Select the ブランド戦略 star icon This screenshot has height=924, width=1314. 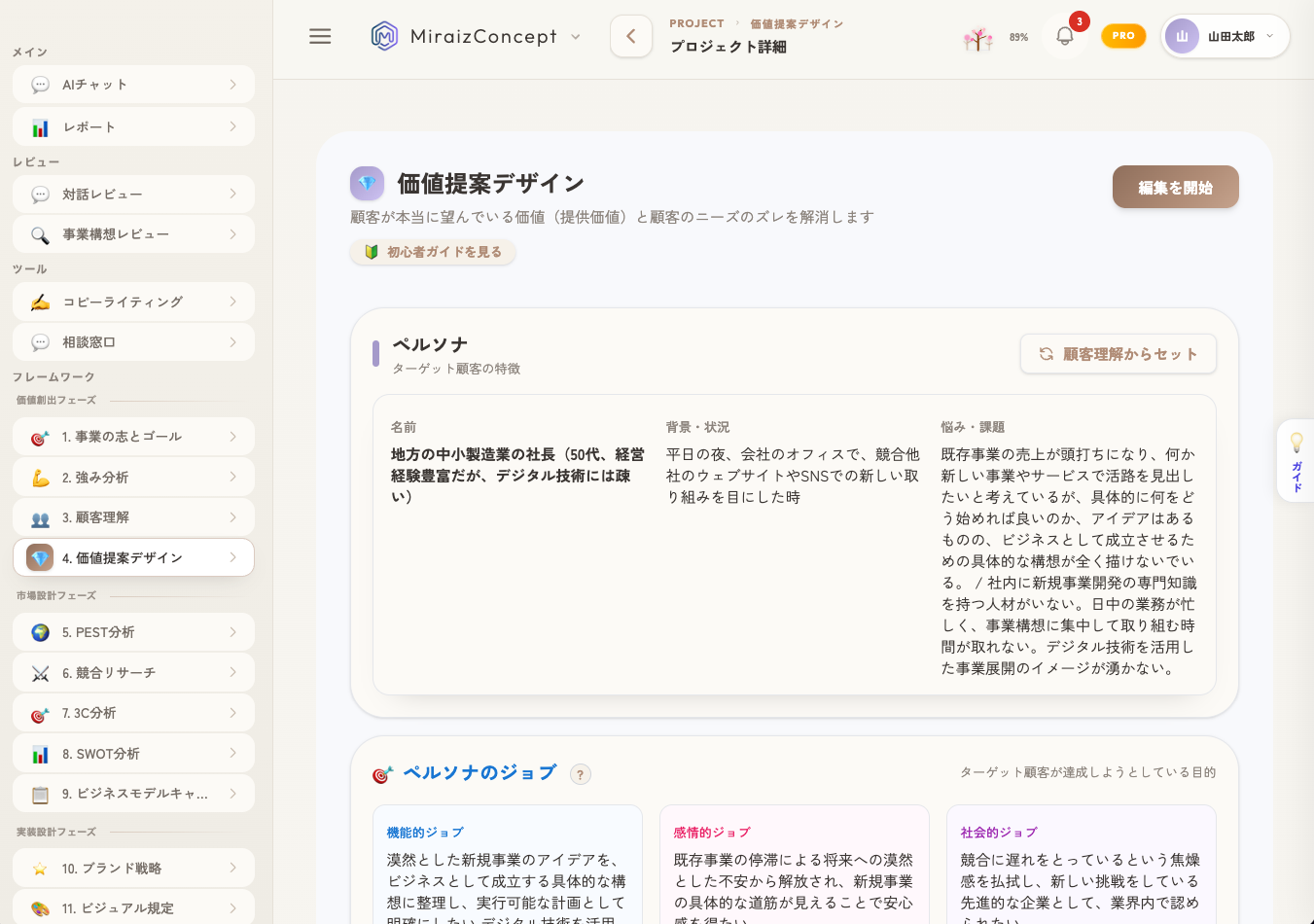[x=41, y=867]
